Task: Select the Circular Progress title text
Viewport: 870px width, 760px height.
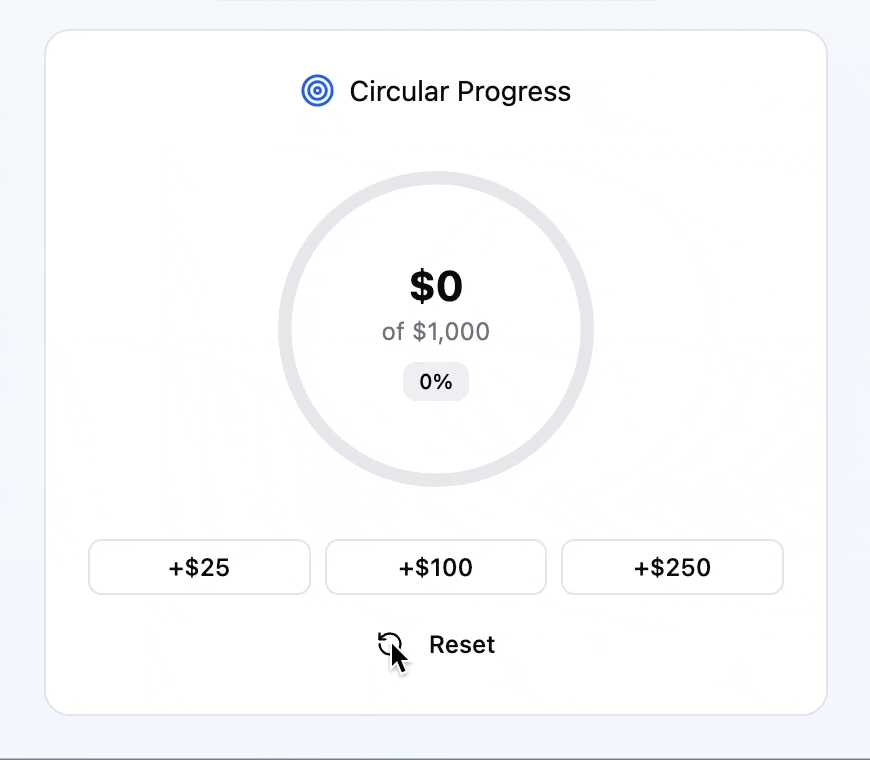Action: [460, 92]
